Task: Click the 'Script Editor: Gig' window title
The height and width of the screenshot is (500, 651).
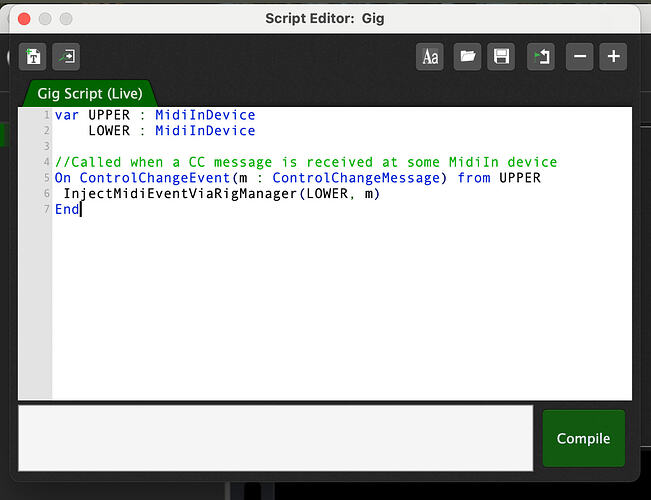Action: 325,19
